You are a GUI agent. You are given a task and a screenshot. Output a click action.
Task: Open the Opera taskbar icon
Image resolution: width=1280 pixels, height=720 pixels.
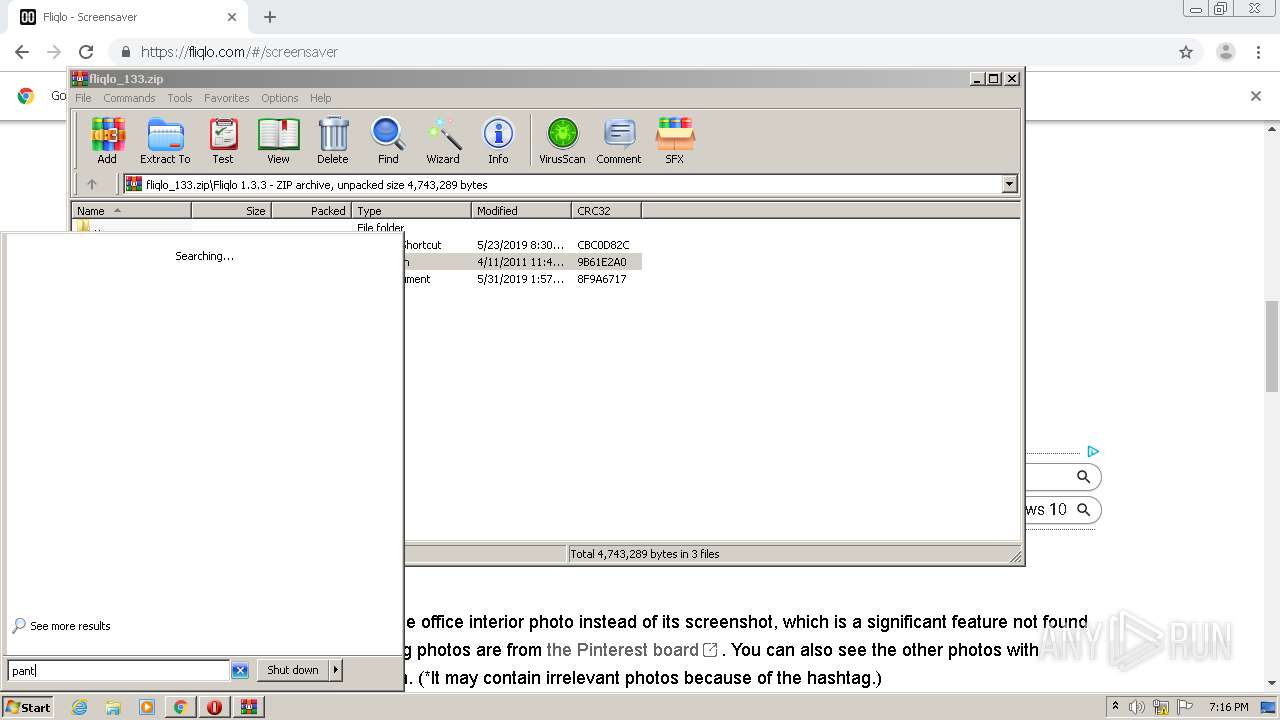(x=214, y=707)
